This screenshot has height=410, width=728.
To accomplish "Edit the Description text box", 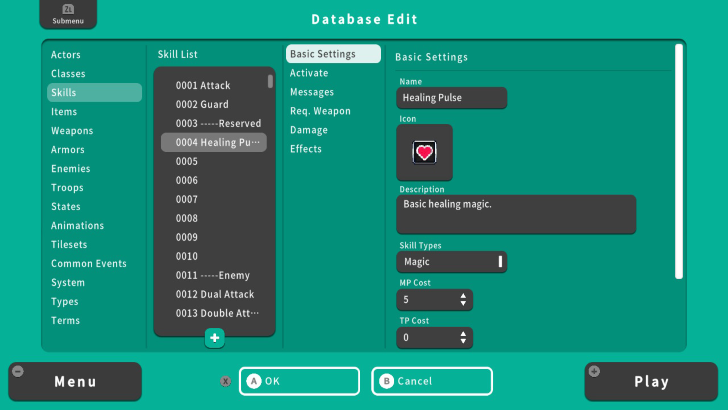I will pyautogui.click(x=516, y=215).
